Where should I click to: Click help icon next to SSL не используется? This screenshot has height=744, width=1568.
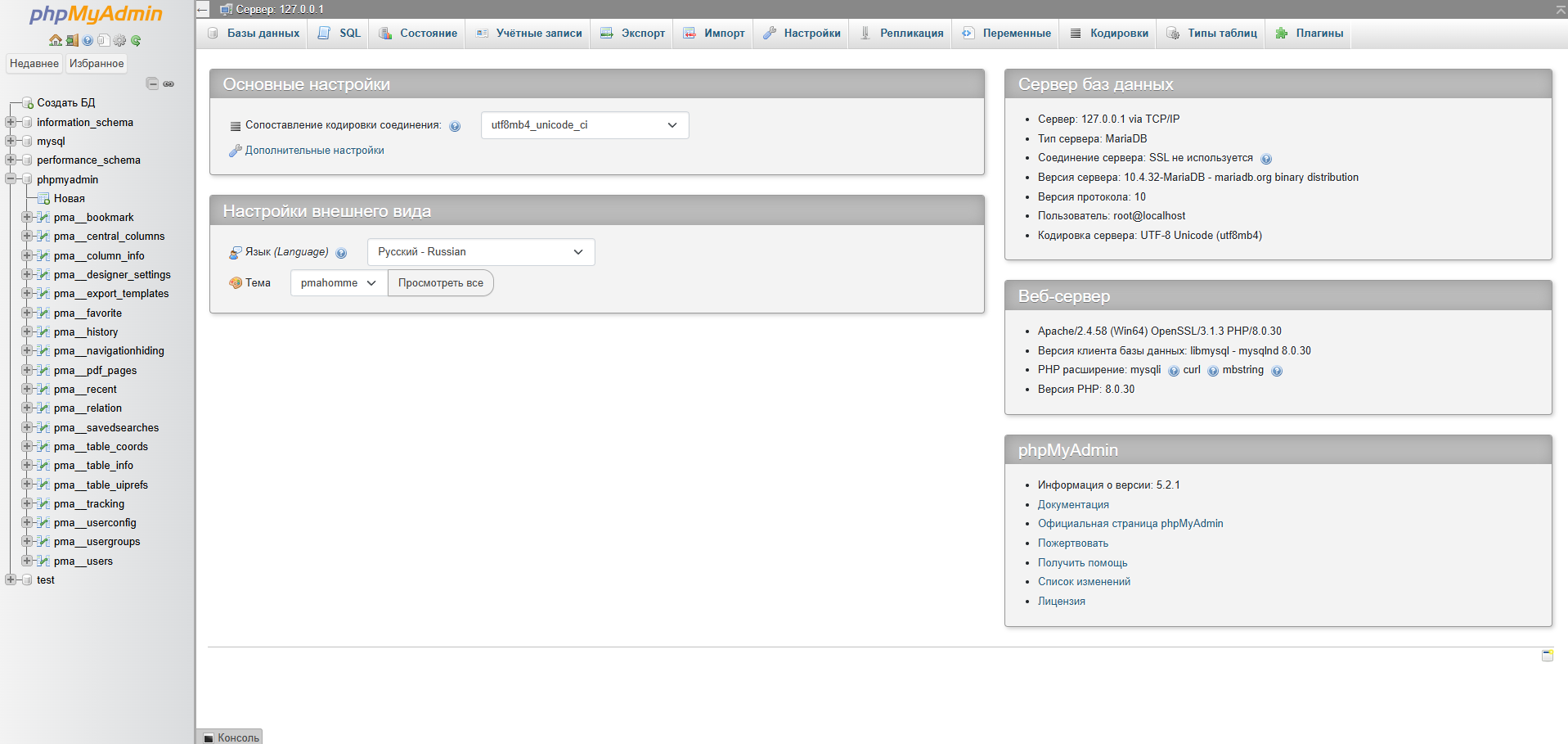[x=1266, y=159]
